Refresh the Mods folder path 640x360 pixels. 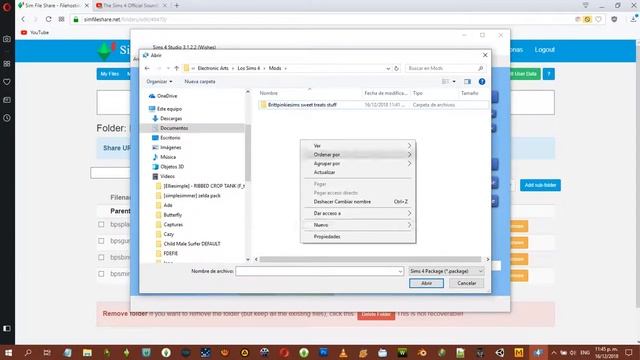[396, 69]
